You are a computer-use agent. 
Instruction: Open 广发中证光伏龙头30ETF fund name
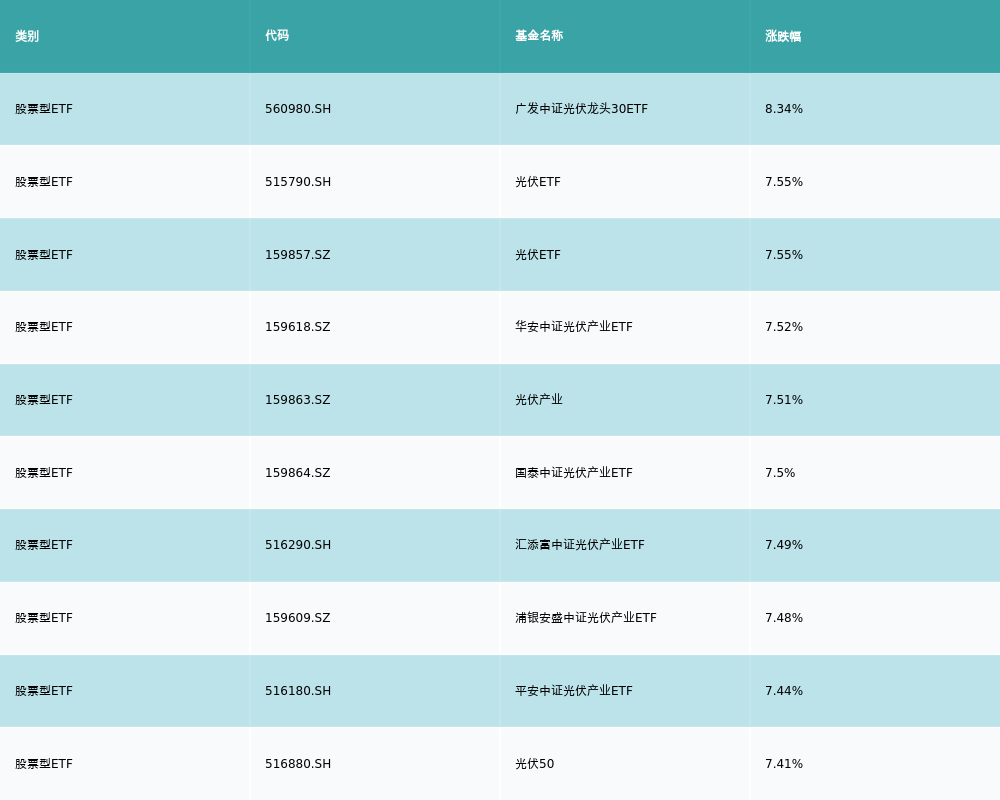pos(581,109)
